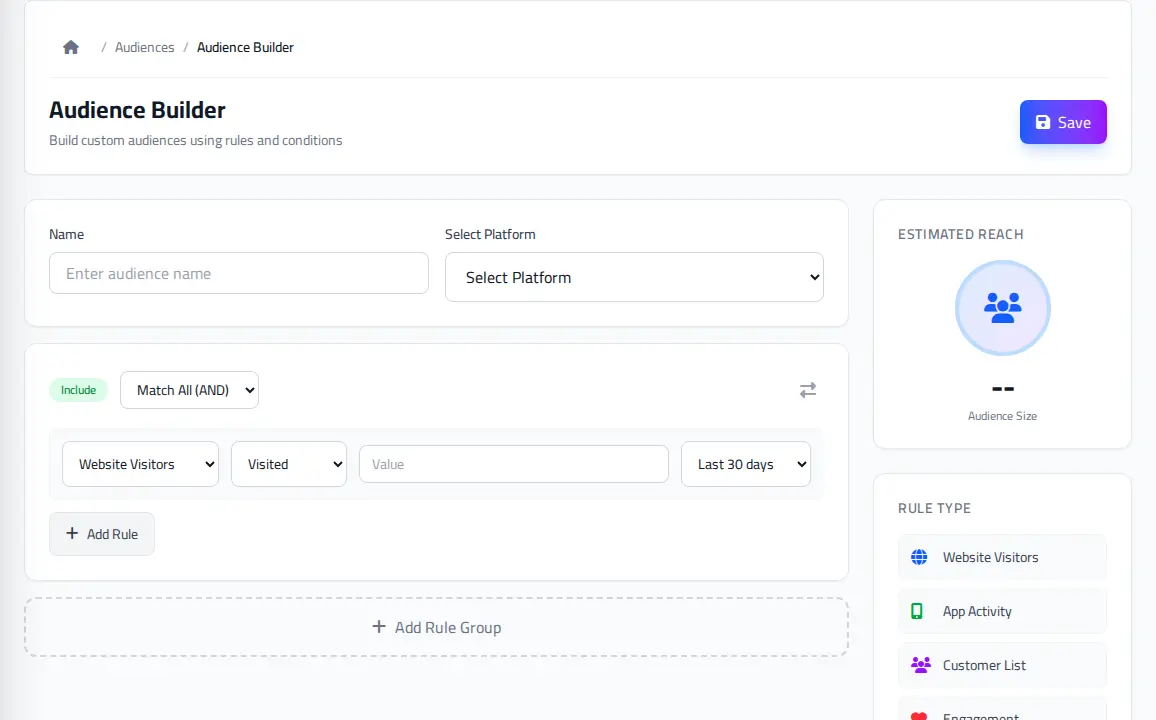Select Customer List rule type
The width and height of the screenshot is (1156, 720).
[x=1002, y=665]
